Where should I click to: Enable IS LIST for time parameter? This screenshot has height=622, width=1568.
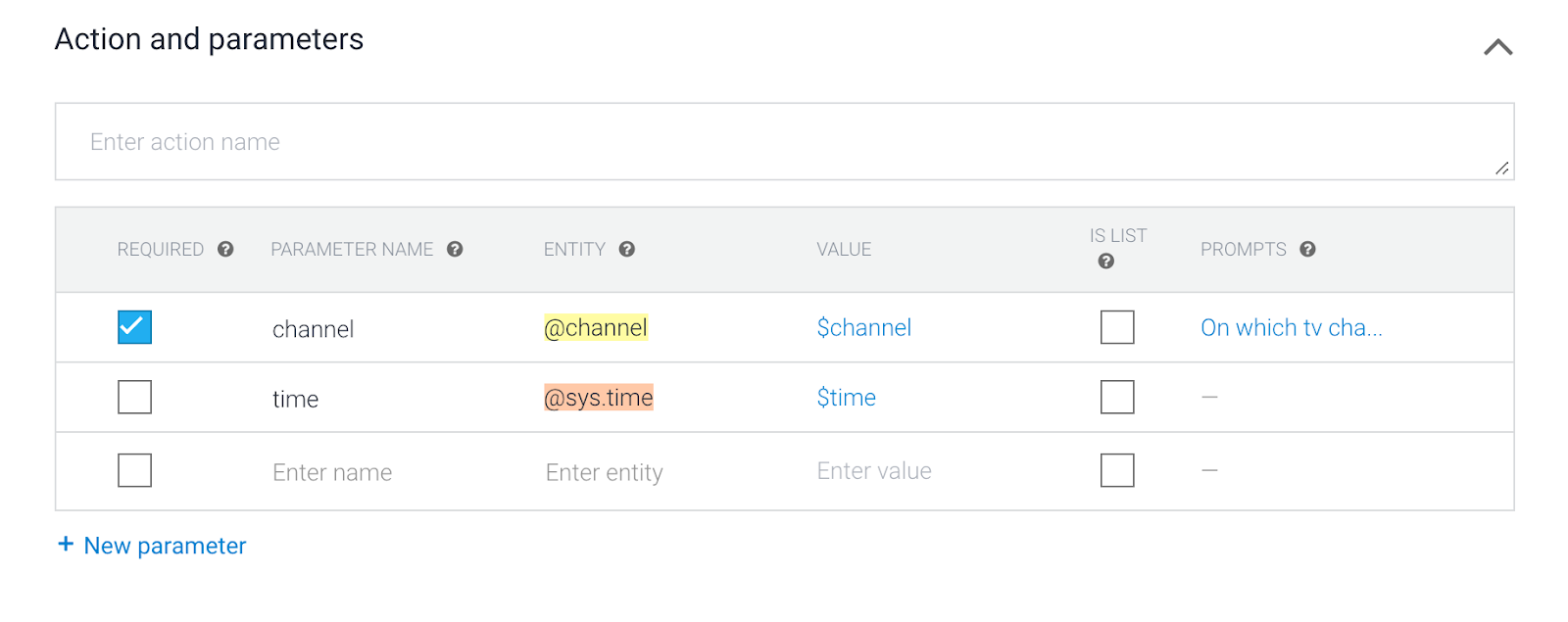(1117, 397)
